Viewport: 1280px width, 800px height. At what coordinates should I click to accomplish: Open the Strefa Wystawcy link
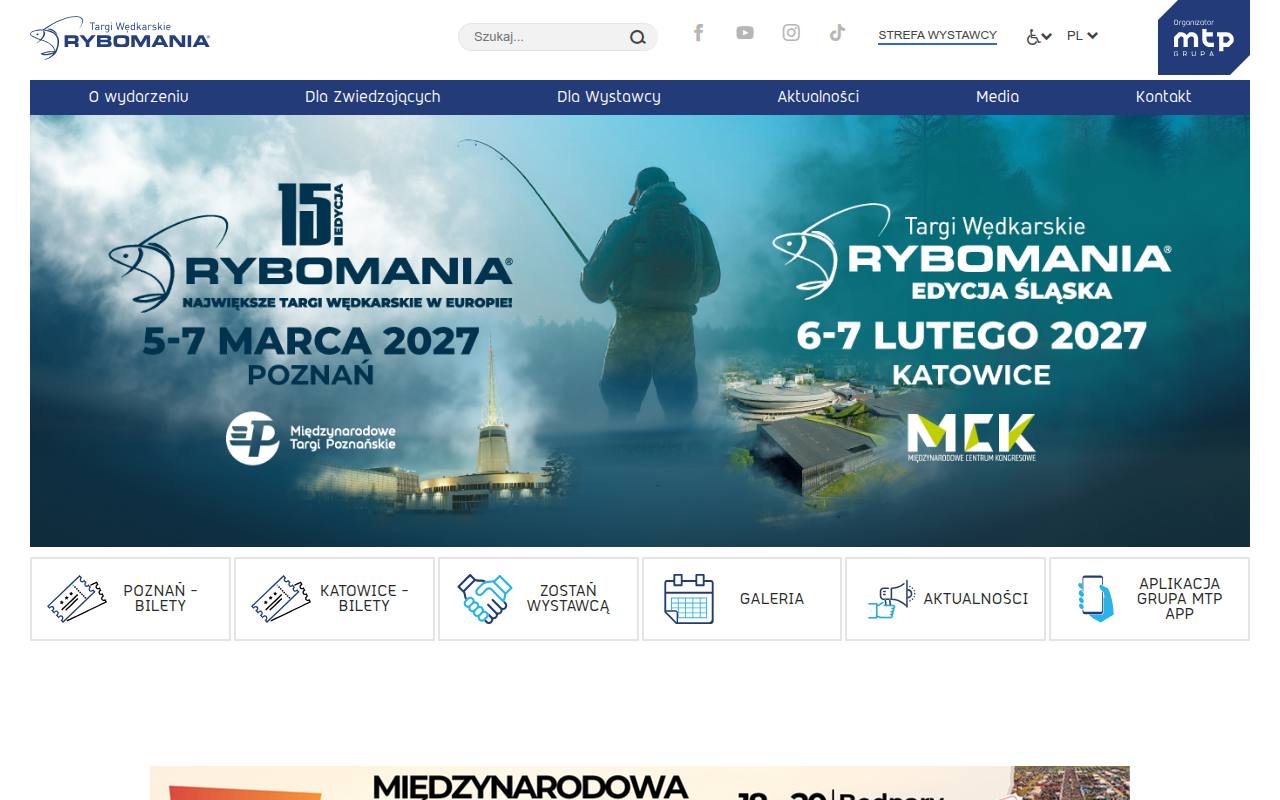(937, 36)
